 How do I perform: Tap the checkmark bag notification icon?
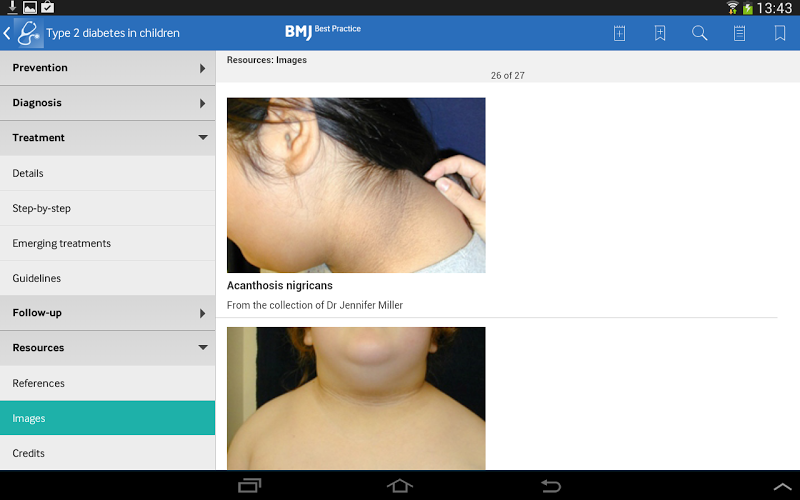point(47,7)
